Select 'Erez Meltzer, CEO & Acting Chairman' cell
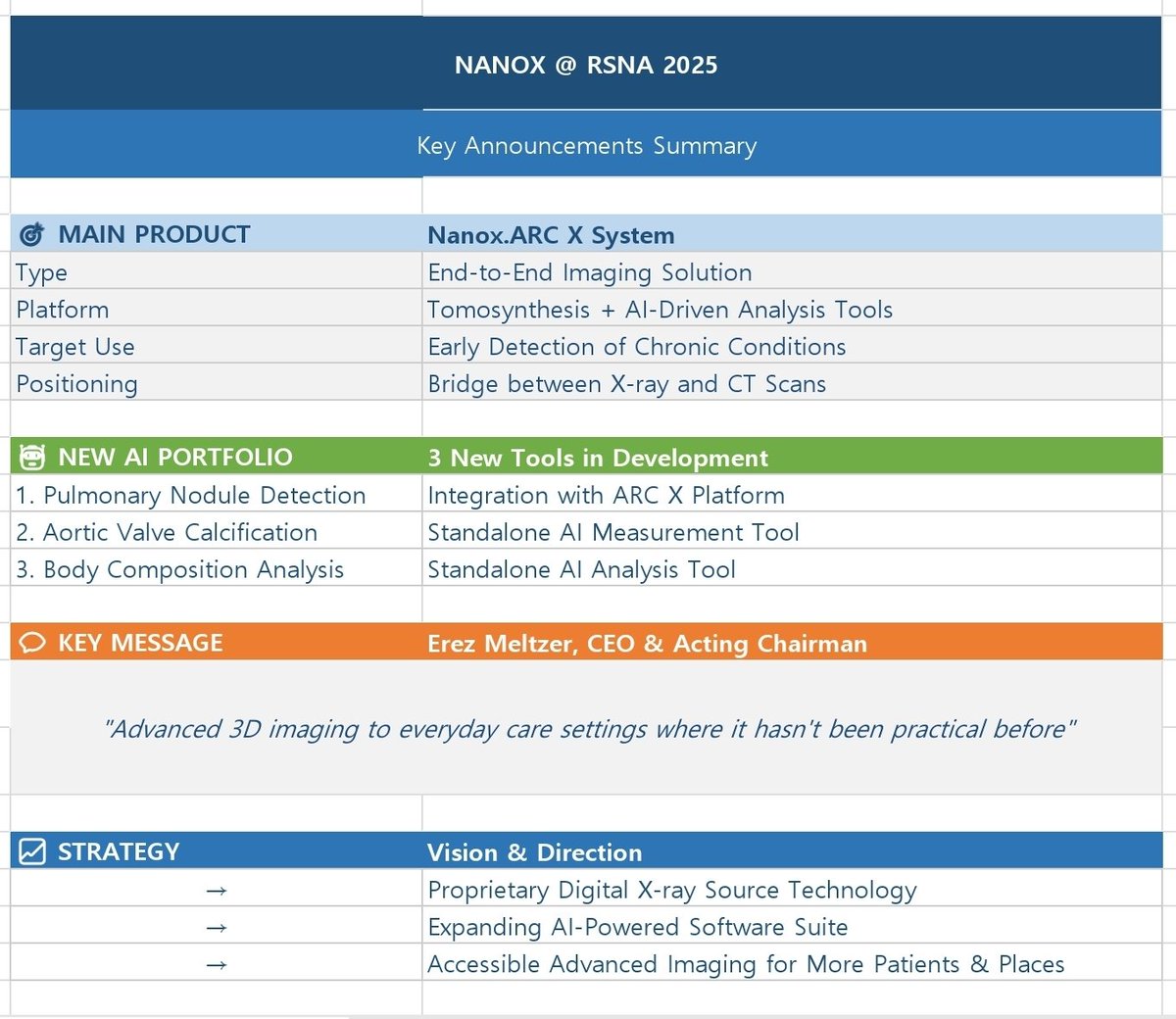 pyautogui.click(x=792, y=643)
